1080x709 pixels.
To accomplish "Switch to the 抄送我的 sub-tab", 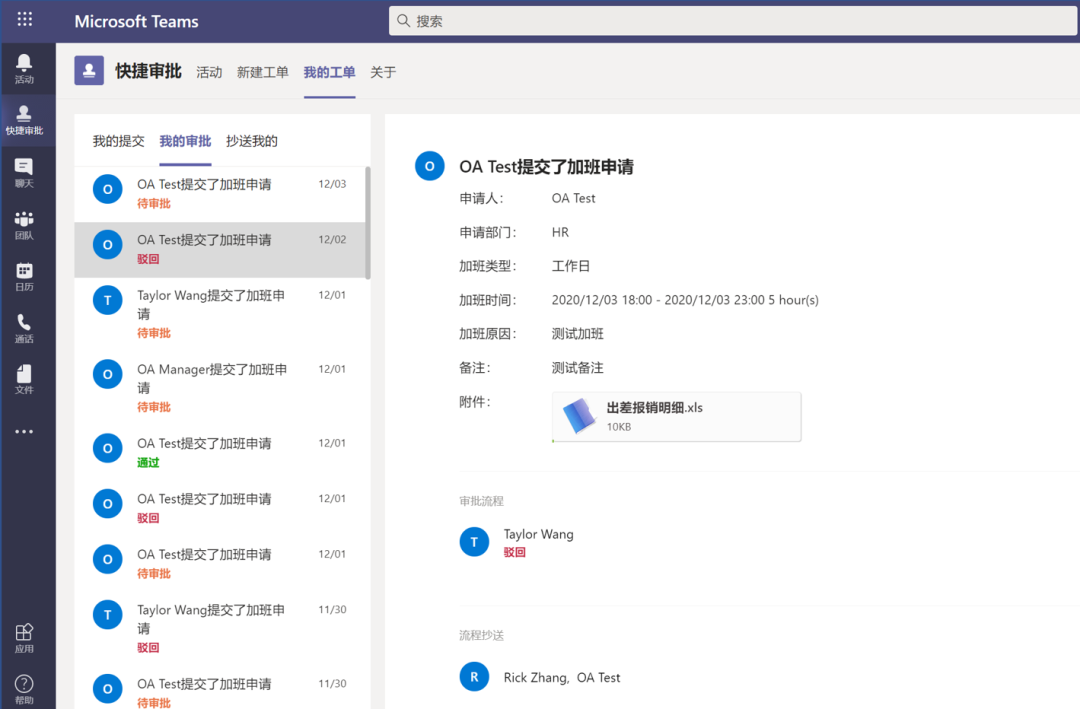I will (x=251, y=141).
